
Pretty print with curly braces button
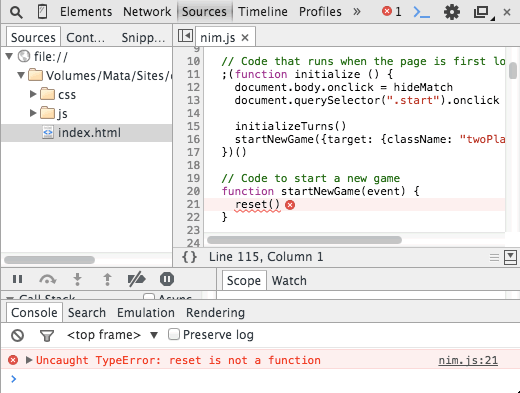coord(189,257)
